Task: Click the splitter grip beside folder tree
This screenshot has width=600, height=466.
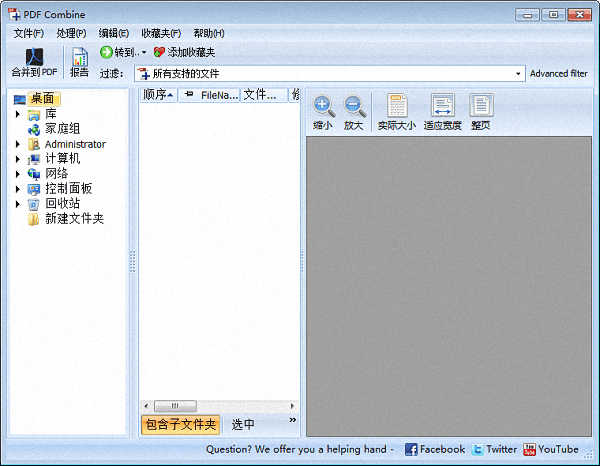Action: pyautogui.click(x=133, y=262)
